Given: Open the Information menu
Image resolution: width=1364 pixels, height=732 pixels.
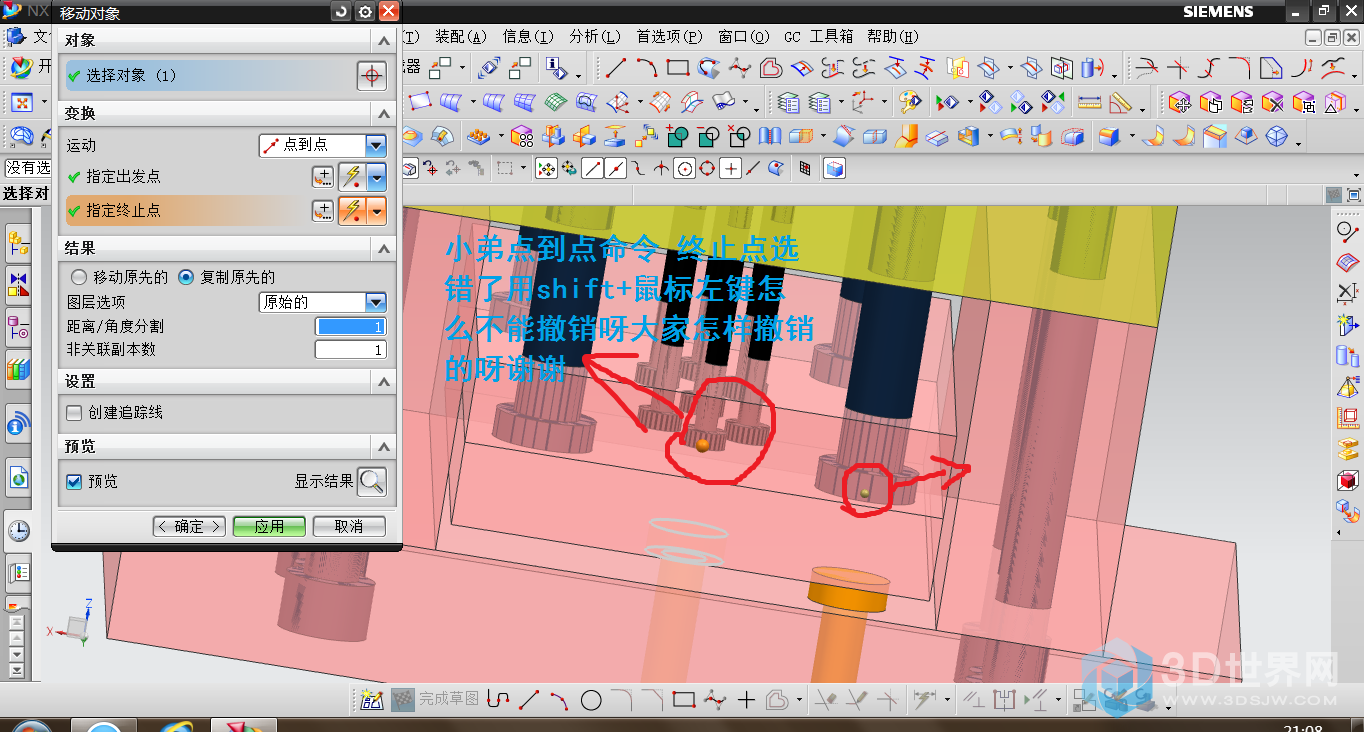Looking at the screenshot, I should pyautogui.click(x=528, y=37).
